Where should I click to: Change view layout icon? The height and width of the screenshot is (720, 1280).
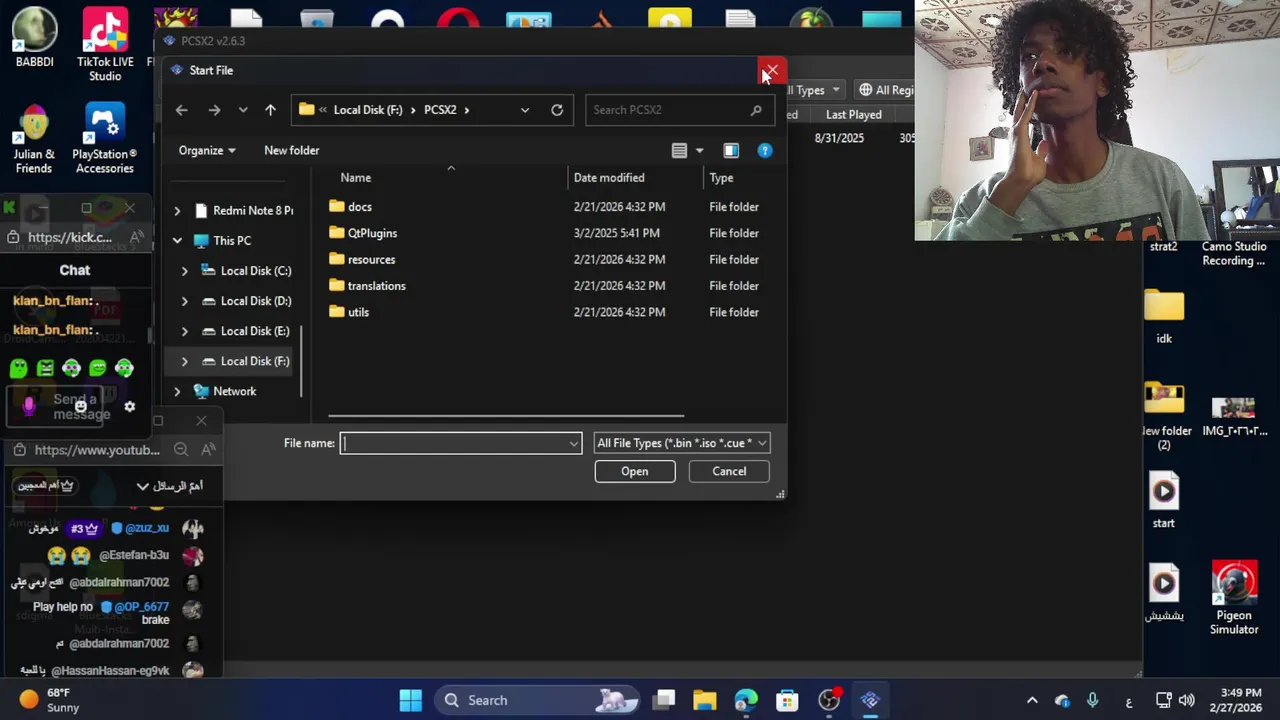point(679,150)
